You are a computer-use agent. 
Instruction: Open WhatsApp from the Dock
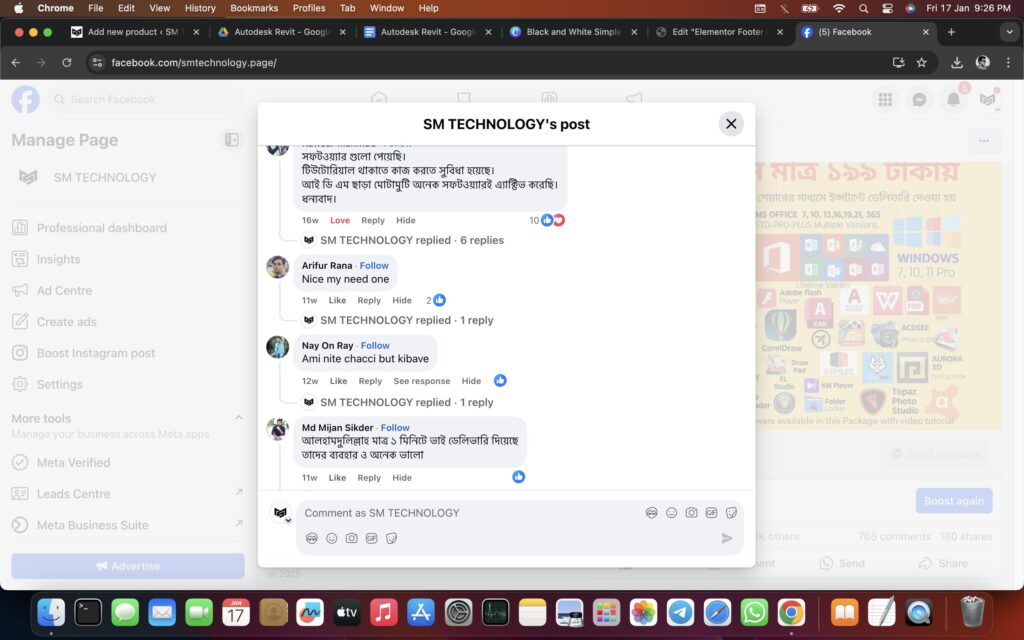754,612
